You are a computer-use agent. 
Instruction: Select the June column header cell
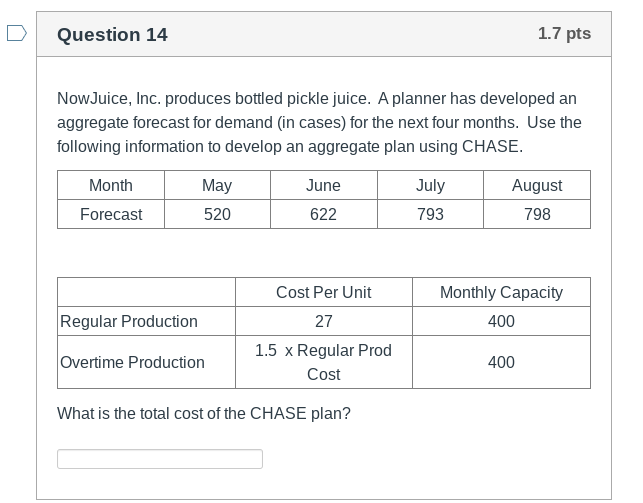tap(323, 185)
